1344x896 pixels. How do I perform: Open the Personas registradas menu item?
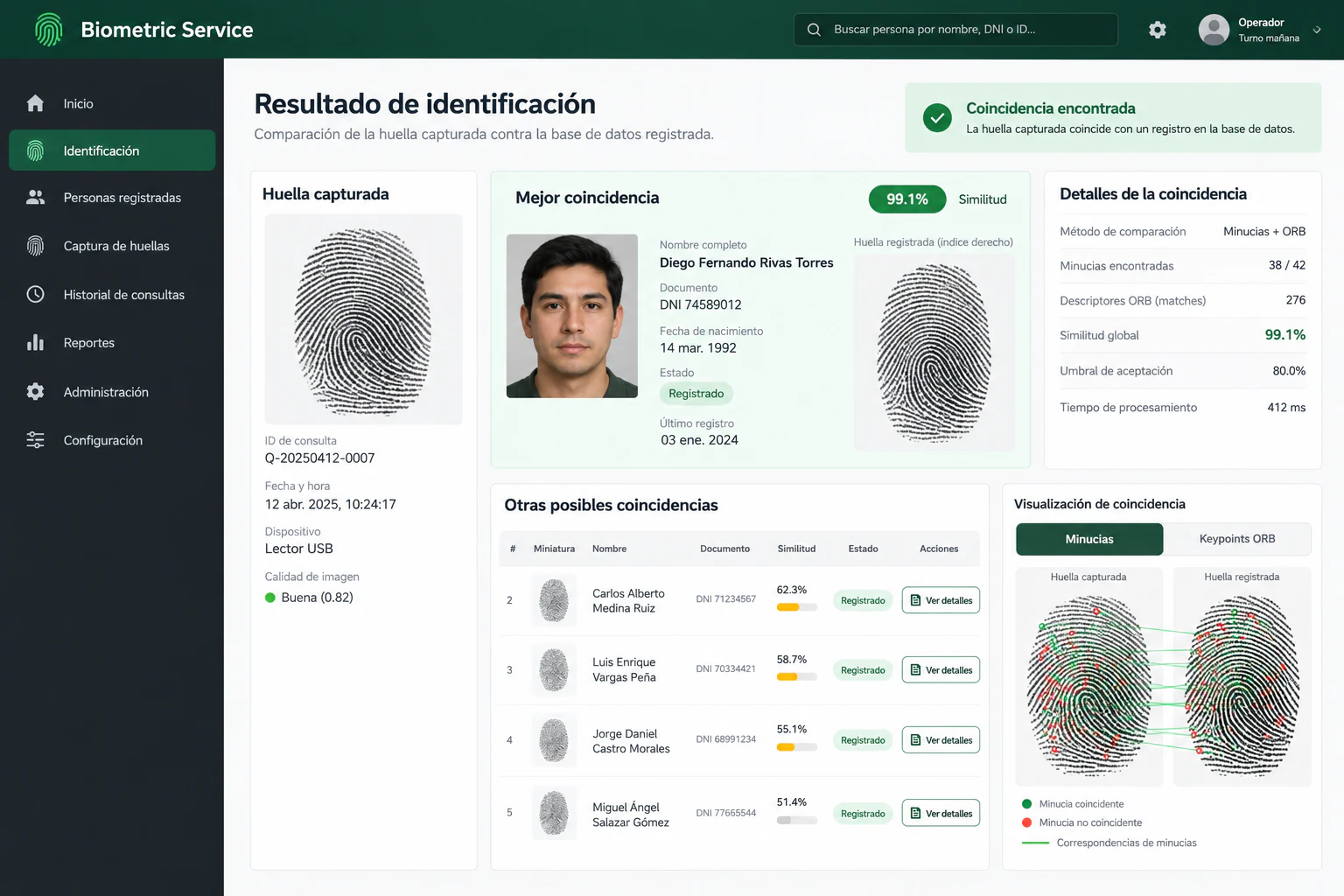(112, 198)
